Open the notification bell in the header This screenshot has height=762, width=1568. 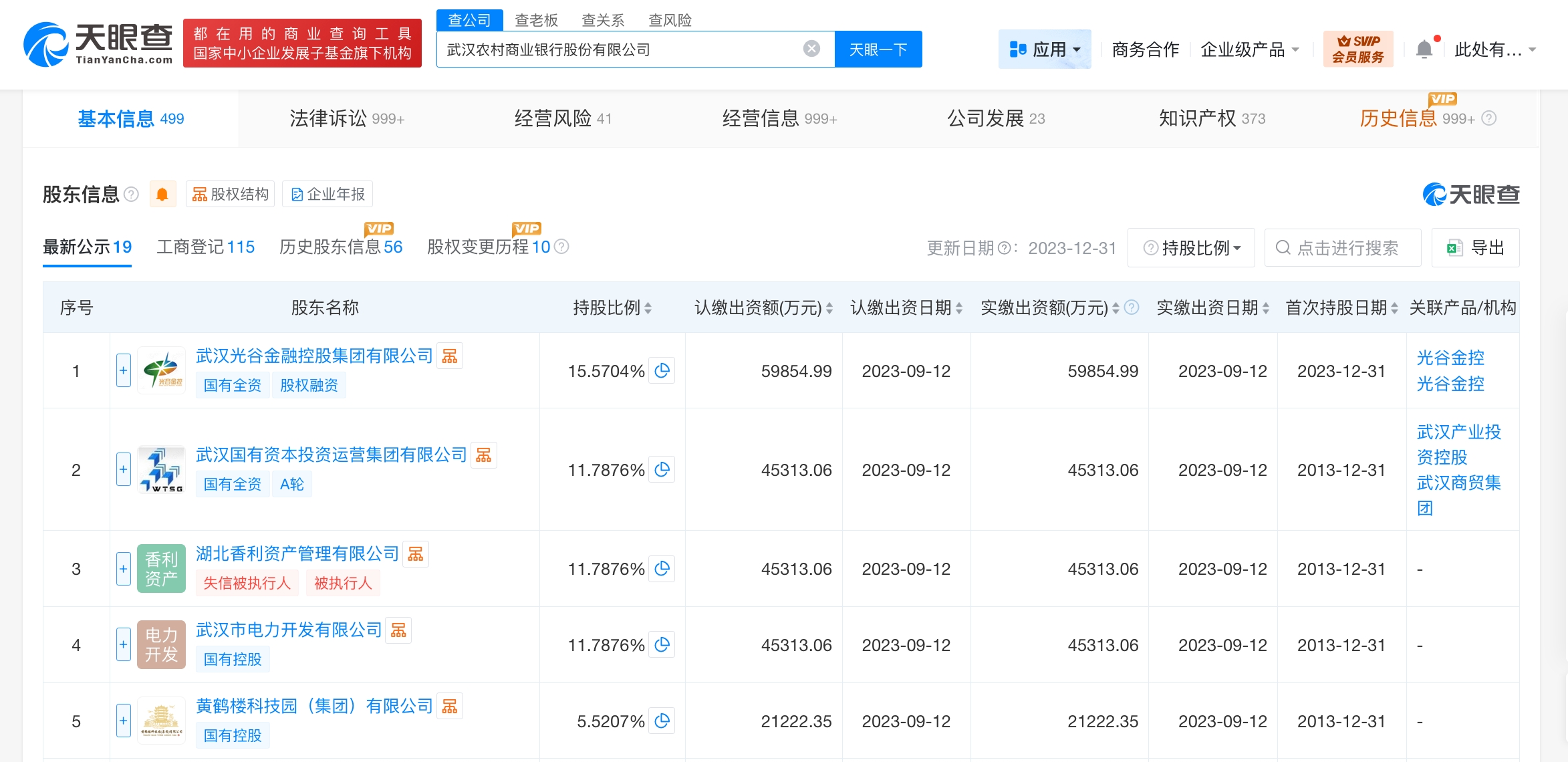(x=1424, y=49)
